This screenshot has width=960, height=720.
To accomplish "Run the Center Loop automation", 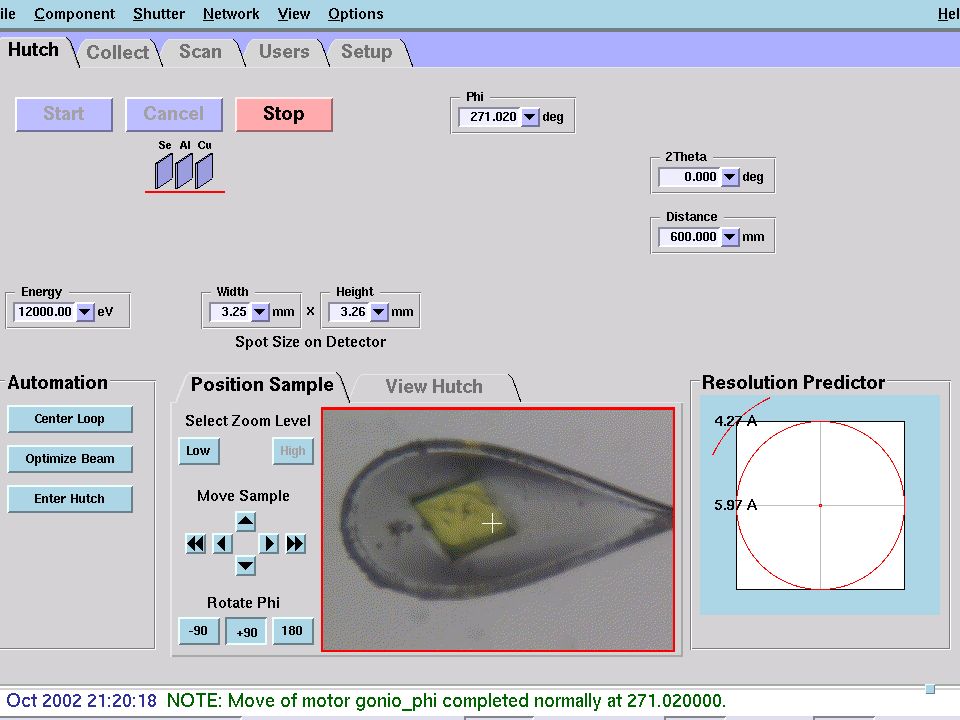I will click(x=70, y=419).
